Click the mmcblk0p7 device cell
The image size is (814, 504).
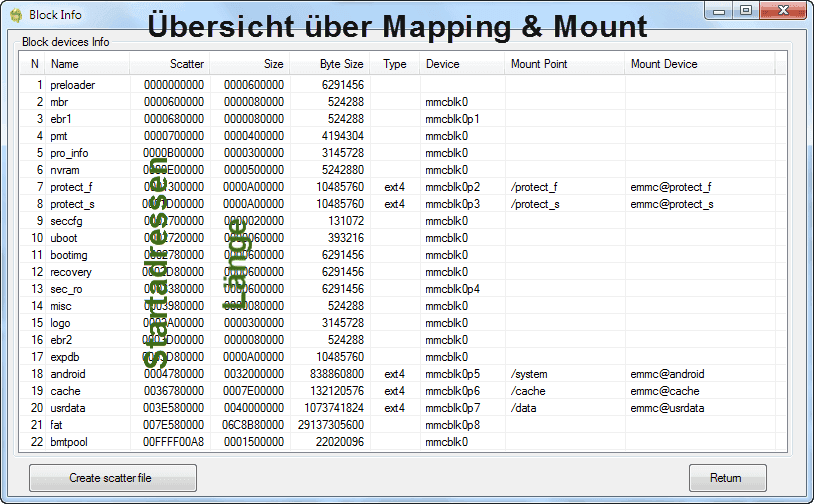click(x=452, y=408)
